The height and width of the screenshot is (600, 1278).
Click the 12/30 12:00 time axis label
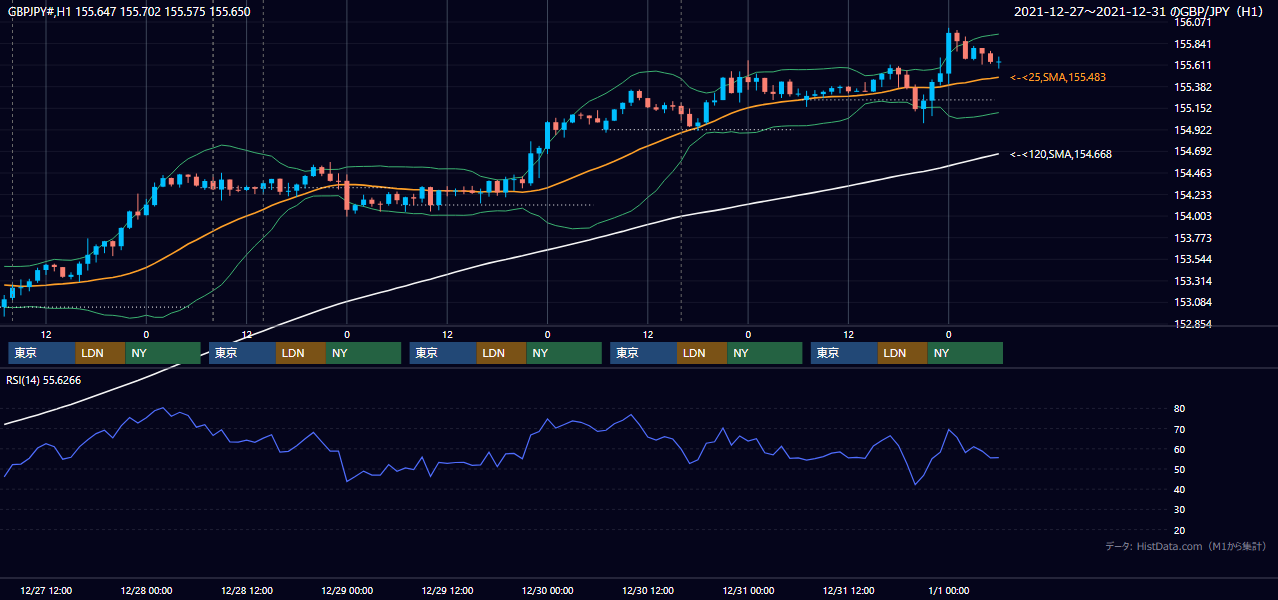tap(647, 591)
